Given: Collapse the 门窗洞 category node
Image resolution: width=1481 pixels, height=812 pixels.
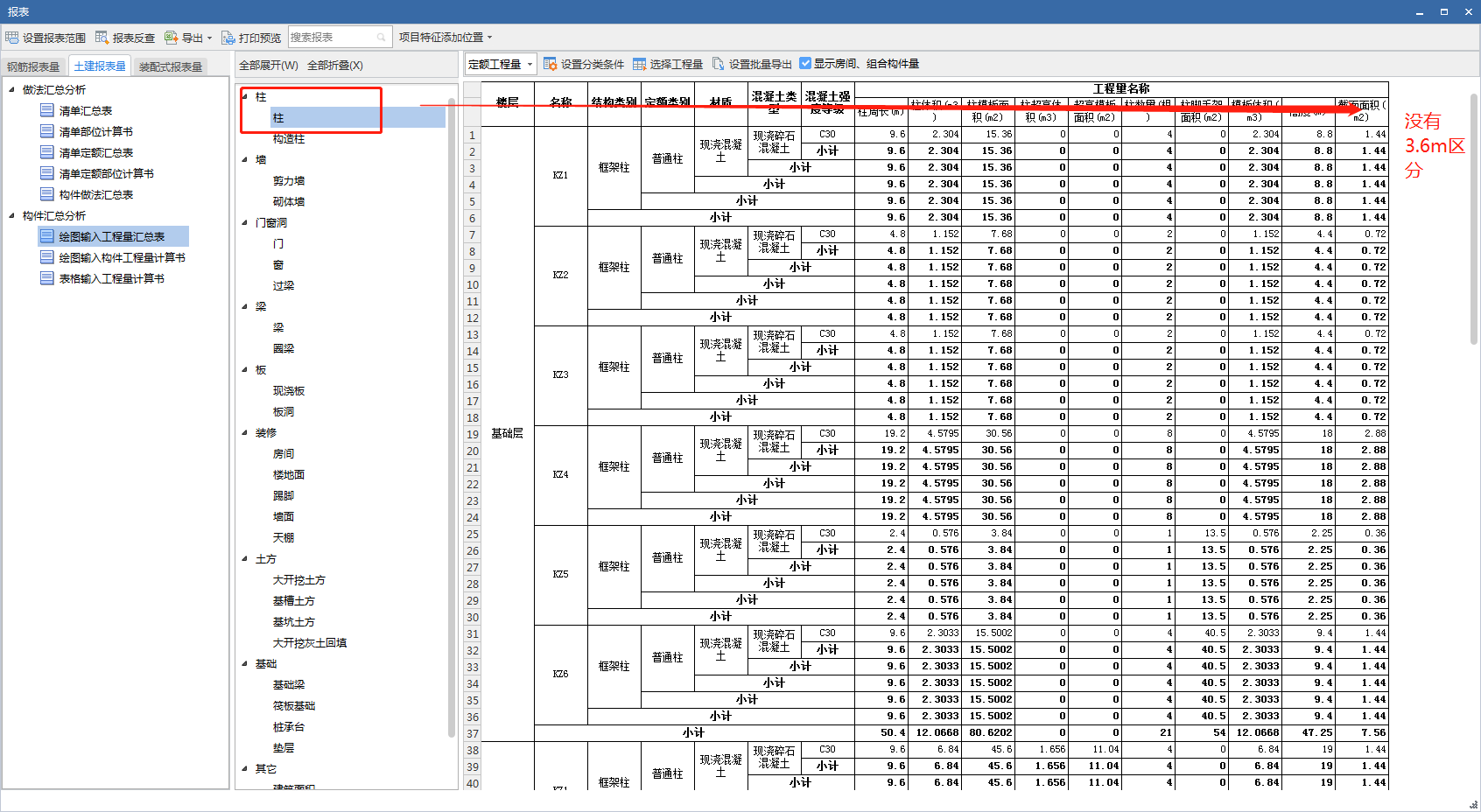Looking at the screenshot, I should 245,222.
